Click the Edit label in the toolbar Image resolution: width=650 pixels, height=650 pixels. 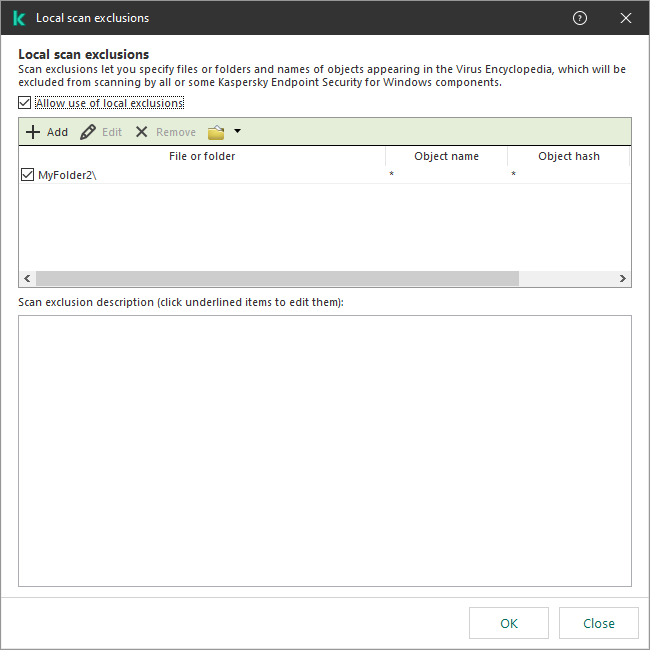click(x=112, y=132)
